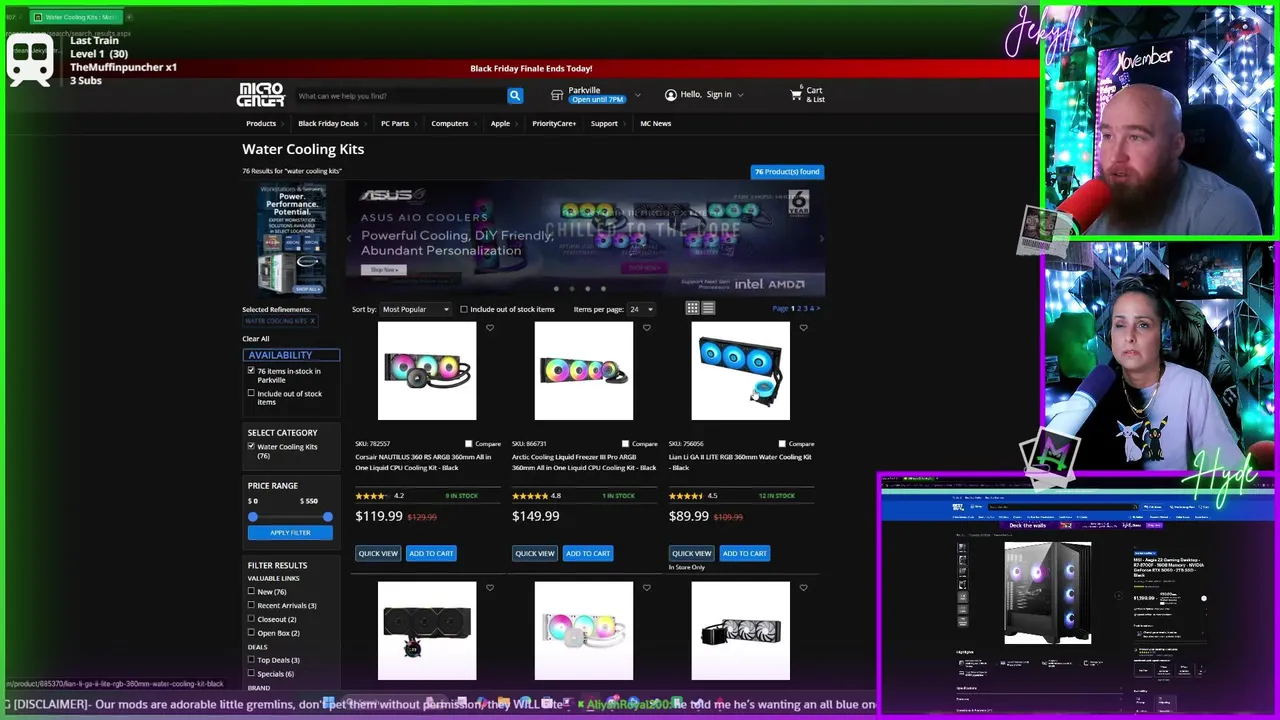Open the Sort by Most Popular dropdown
Viewport: 1280px width, 720px height.
coord(416,309)
